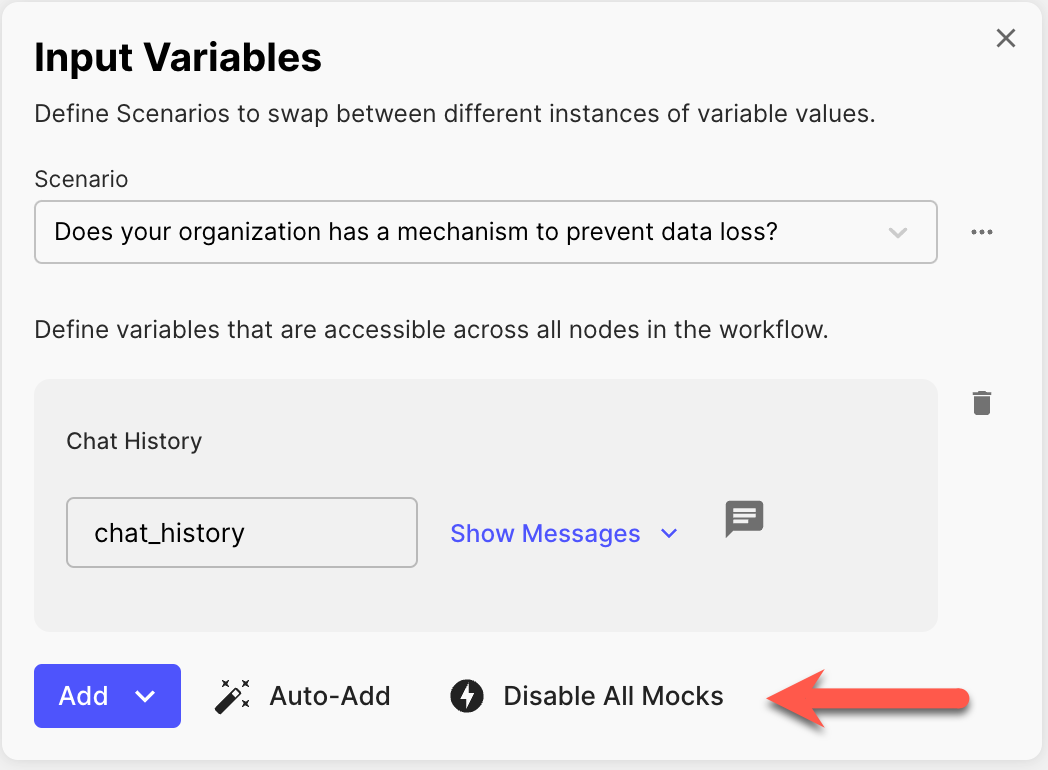Click the lightning bolt mocks icon
This screenshot has width=1048, height=770.
(467, 696)
